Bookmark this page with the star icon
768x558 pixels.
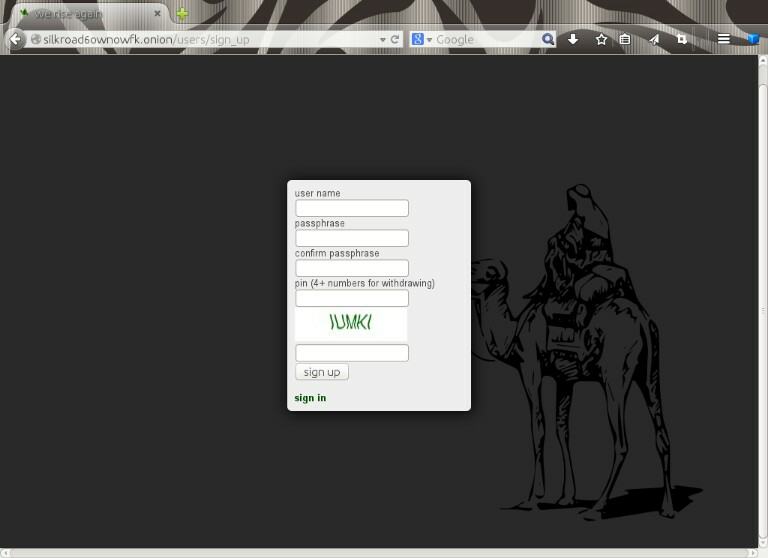(601, 39)
